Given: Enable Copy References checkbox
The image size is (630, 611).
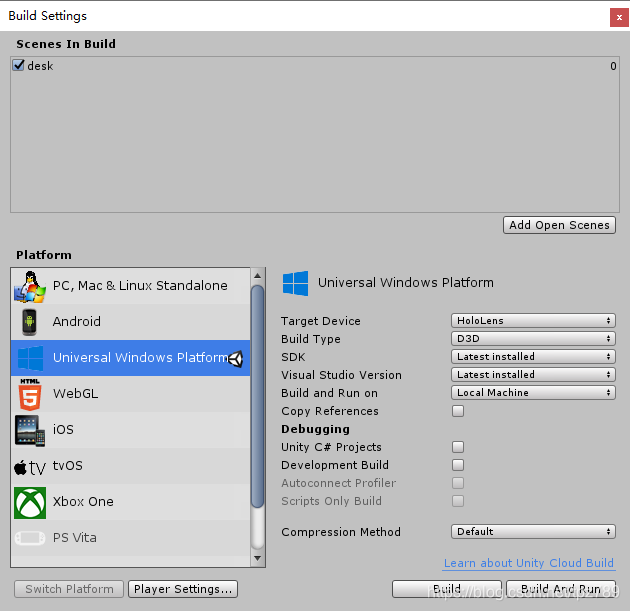Looking at the screenshot, I should [458, 411].
